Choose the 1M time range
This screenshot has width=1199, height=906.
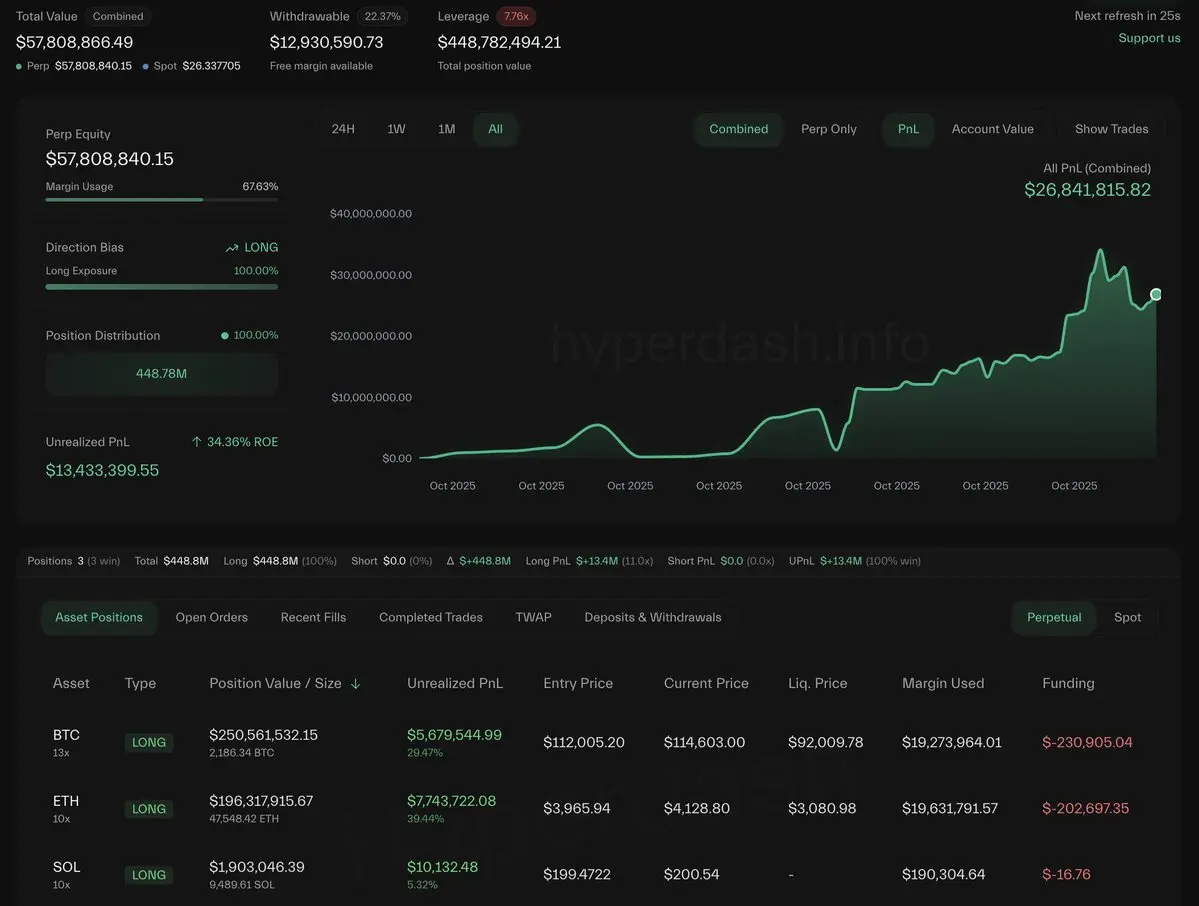pyautogui.click(x=446, y=129)
